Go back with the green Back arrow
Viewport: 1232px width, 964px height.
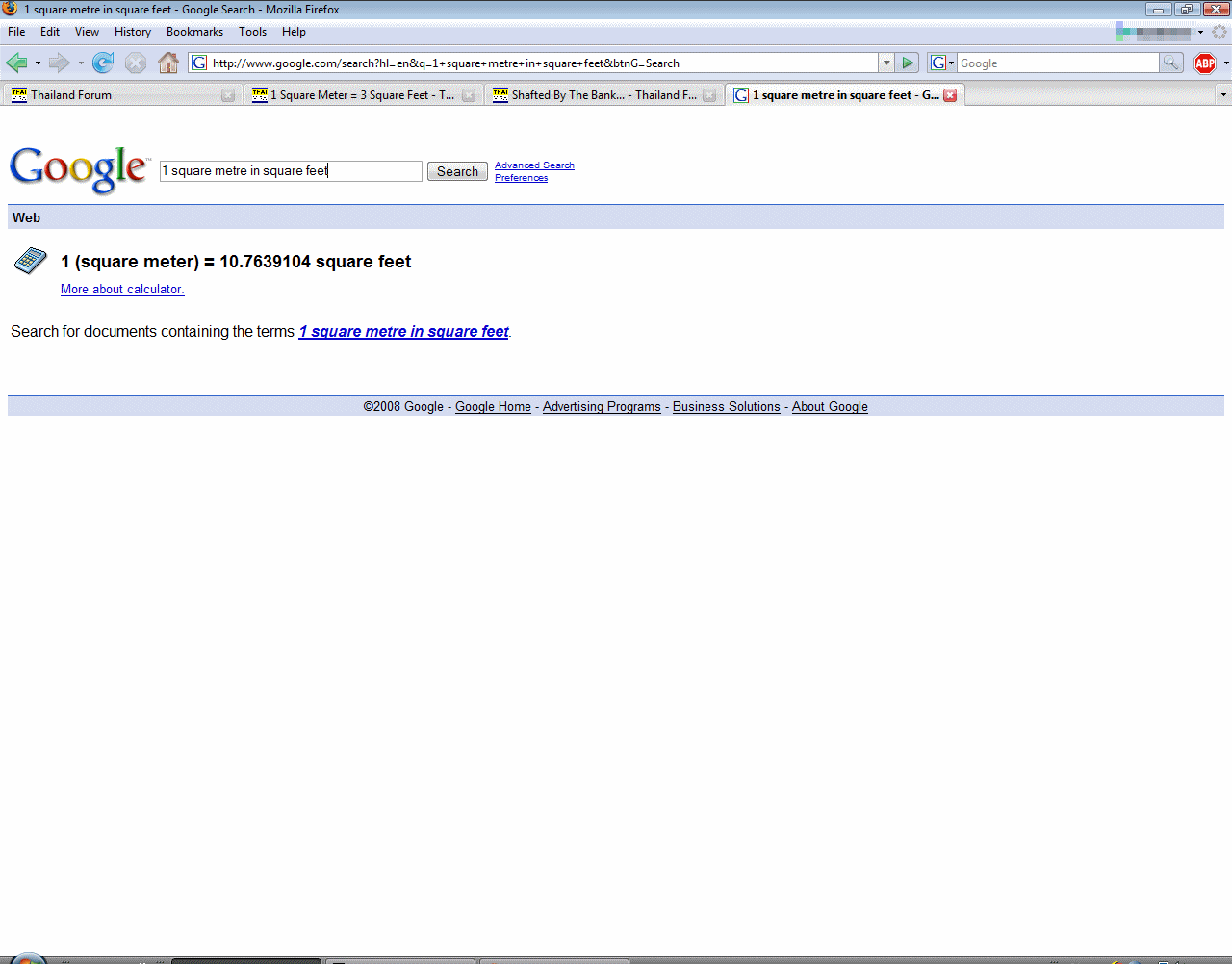[x=16, y=63]
